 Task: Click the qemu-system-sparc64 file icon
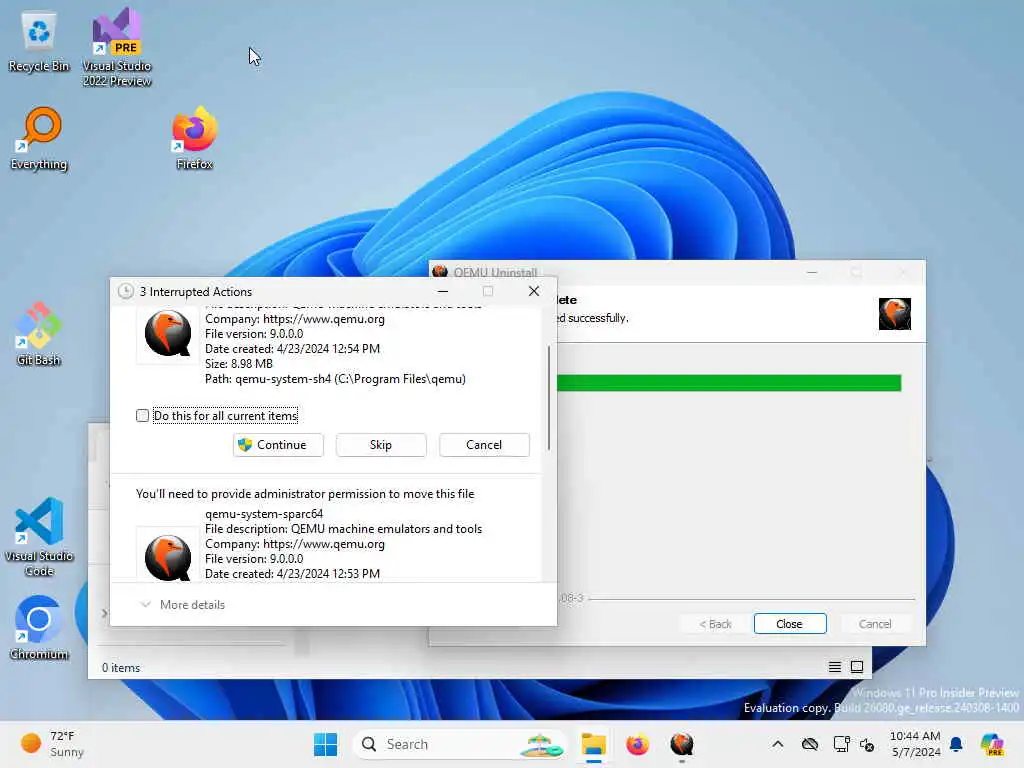point(168,556)
